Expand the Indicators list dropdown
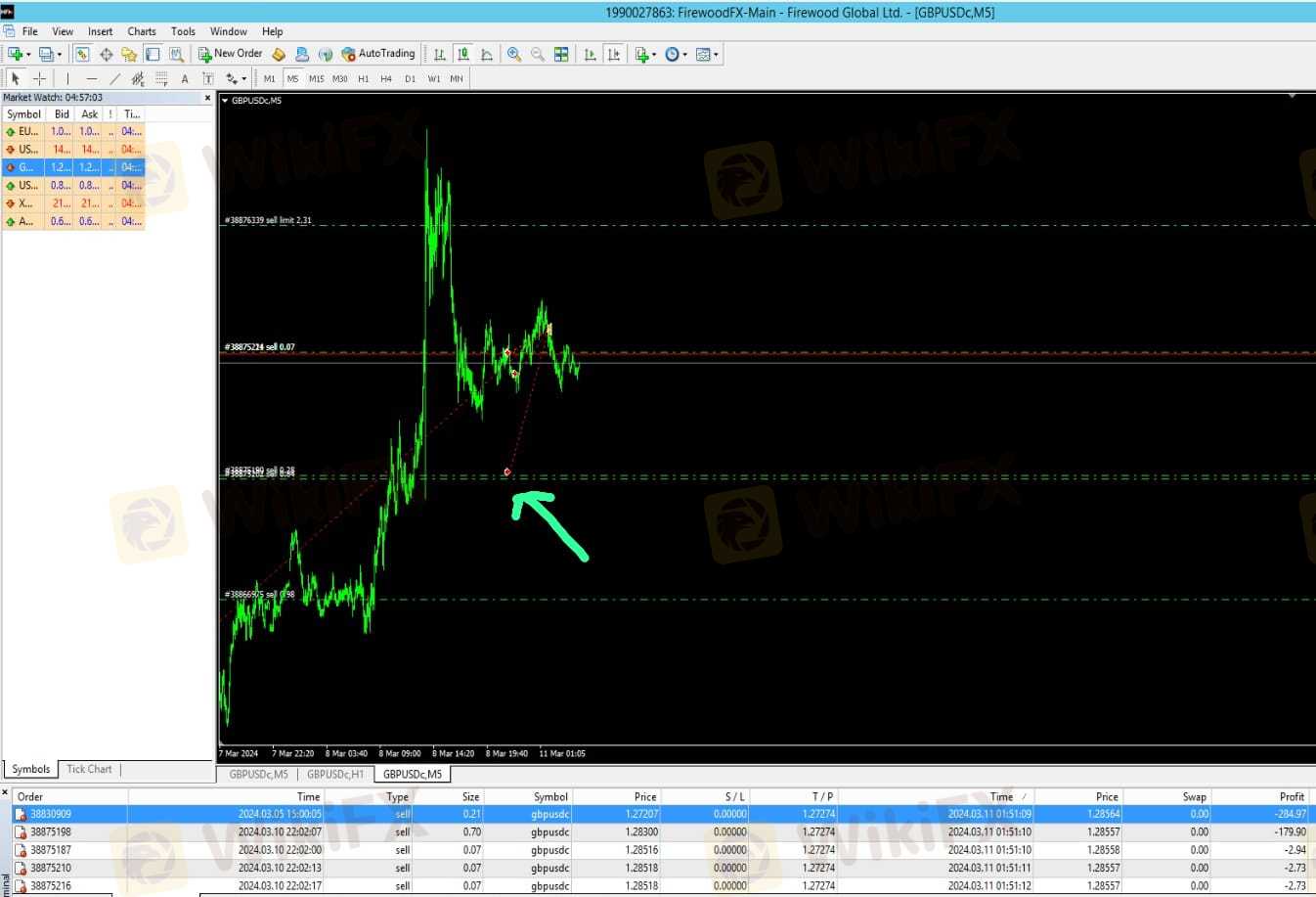Screen dimensions: 1316x897 pos(654,55)
